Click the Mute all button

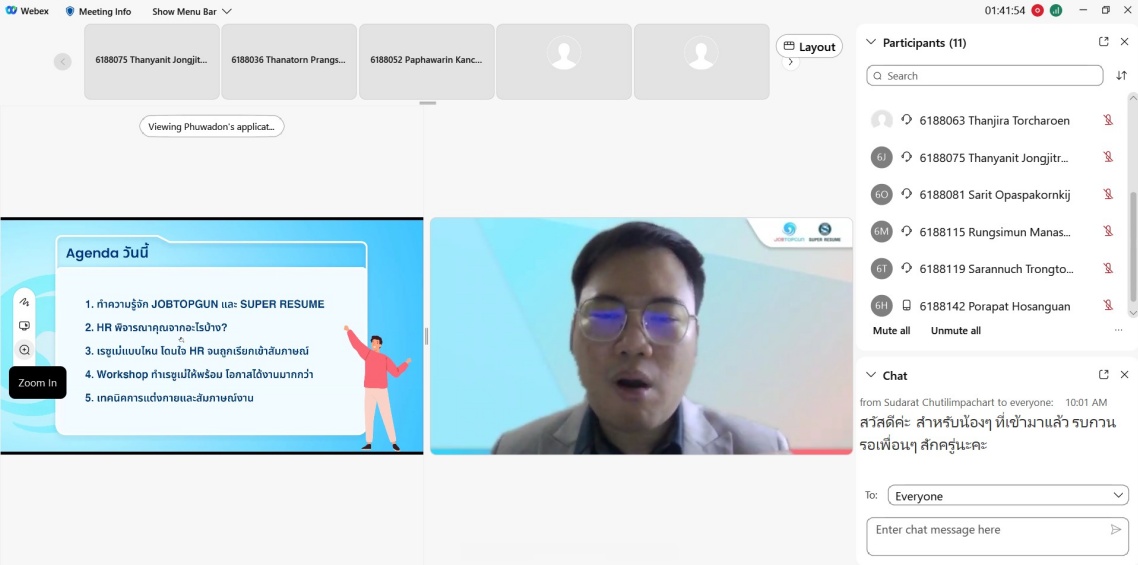(x=891, y=331)
